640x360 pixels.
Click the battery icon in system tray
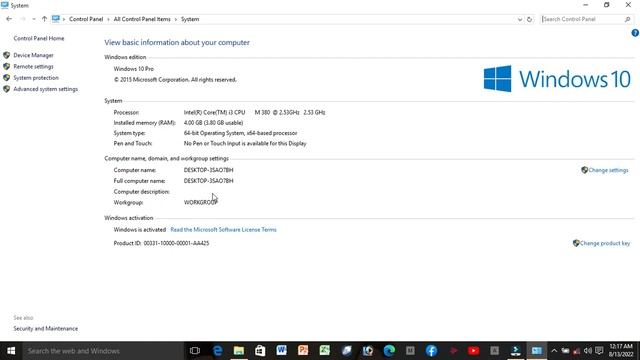(x=565, y=351)
